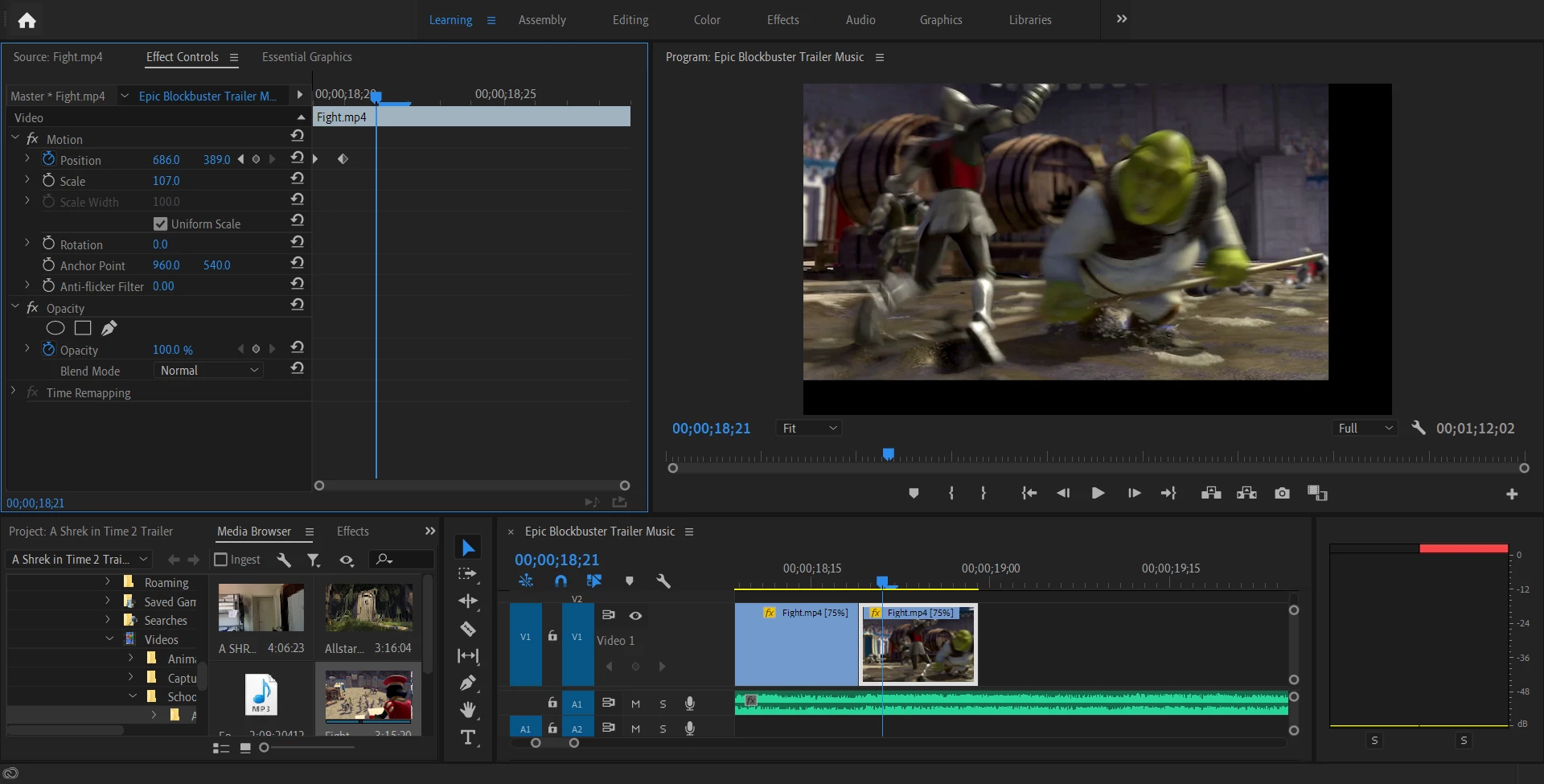The image size is (1544, 784).
Task: Open the Essential Graphics tab
Action: [x=307, y=57]
